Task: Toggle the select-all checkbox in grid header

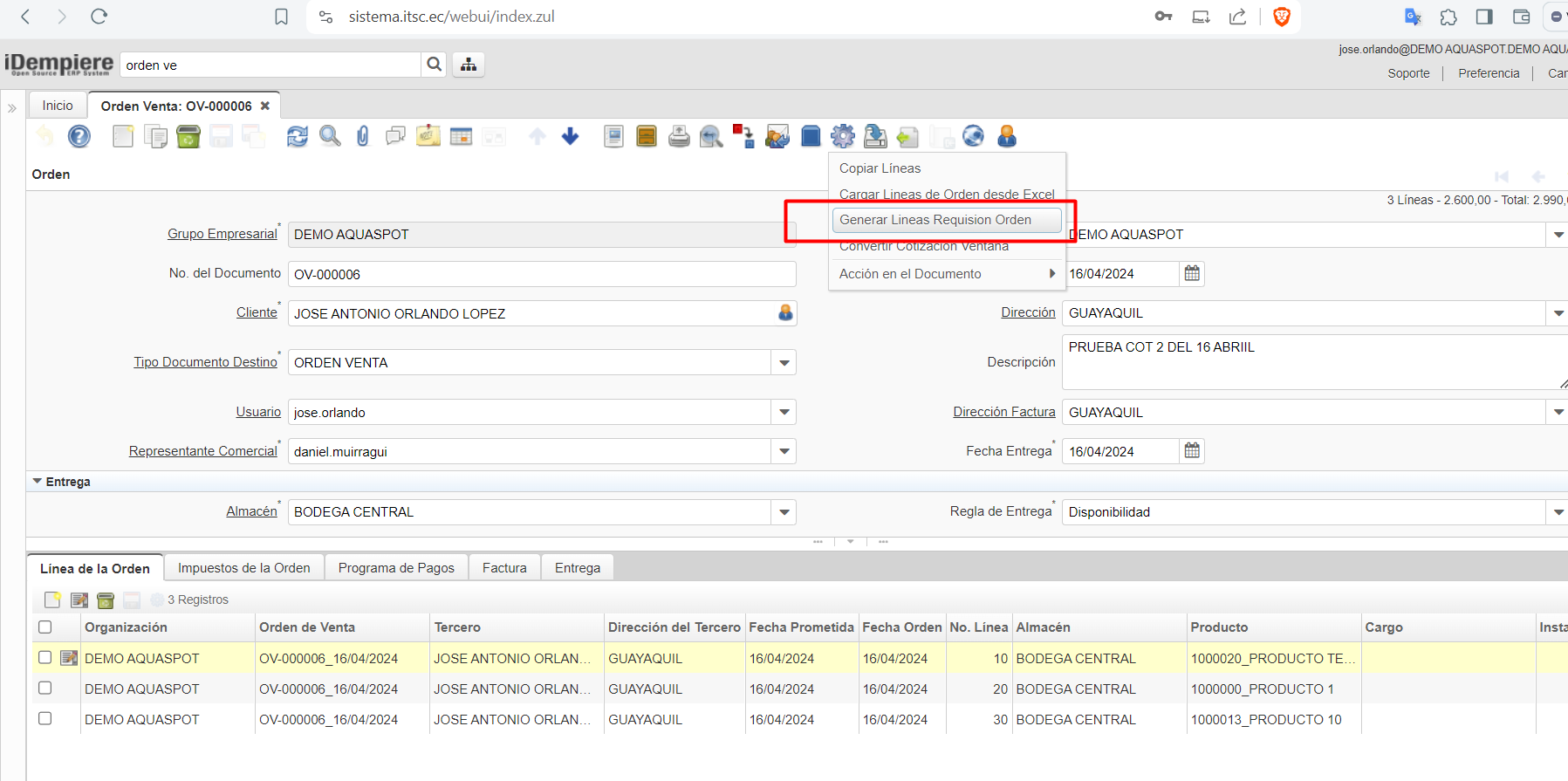Action: click(45, 627)
